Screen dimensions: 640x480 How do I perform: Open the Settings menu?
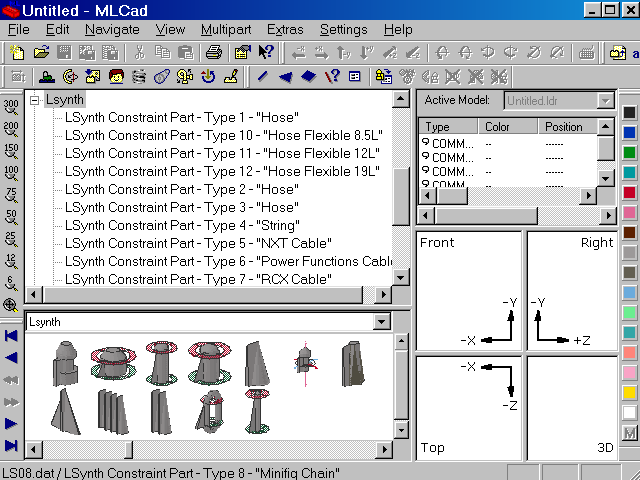click(x=344, y=30)
